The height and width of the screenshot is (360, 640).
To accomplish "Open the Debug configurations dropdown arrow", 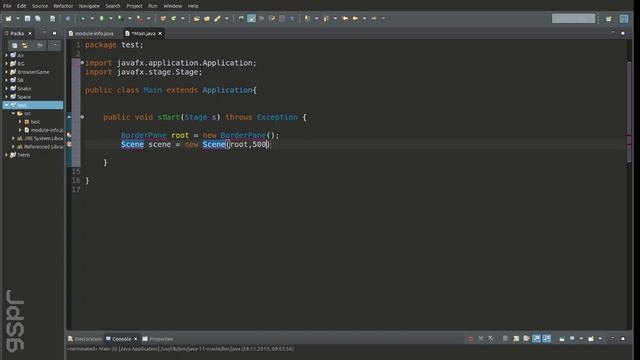I will tap(92, 18).
